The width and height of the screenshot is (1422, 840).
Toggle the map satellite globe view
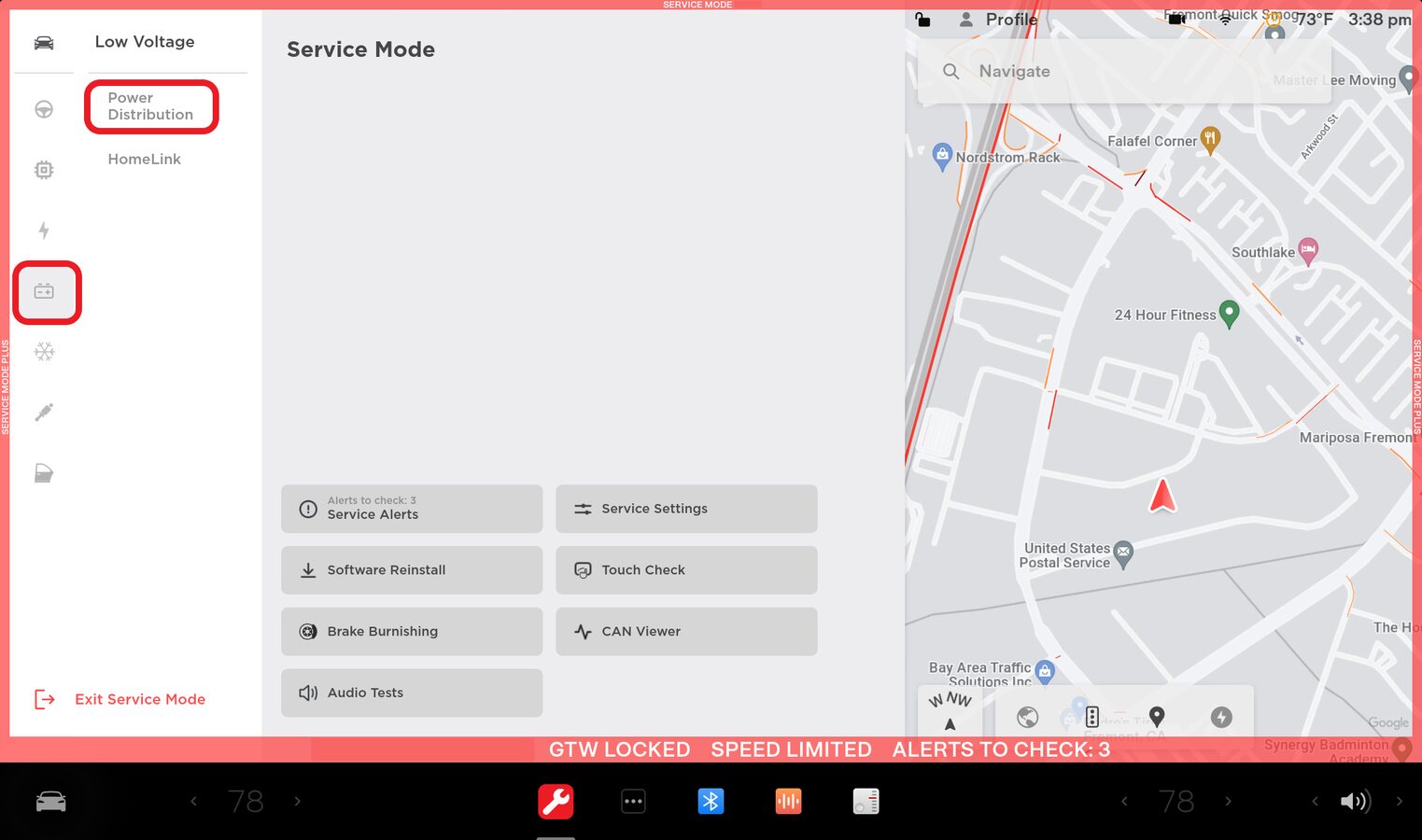click(1027, 717)
